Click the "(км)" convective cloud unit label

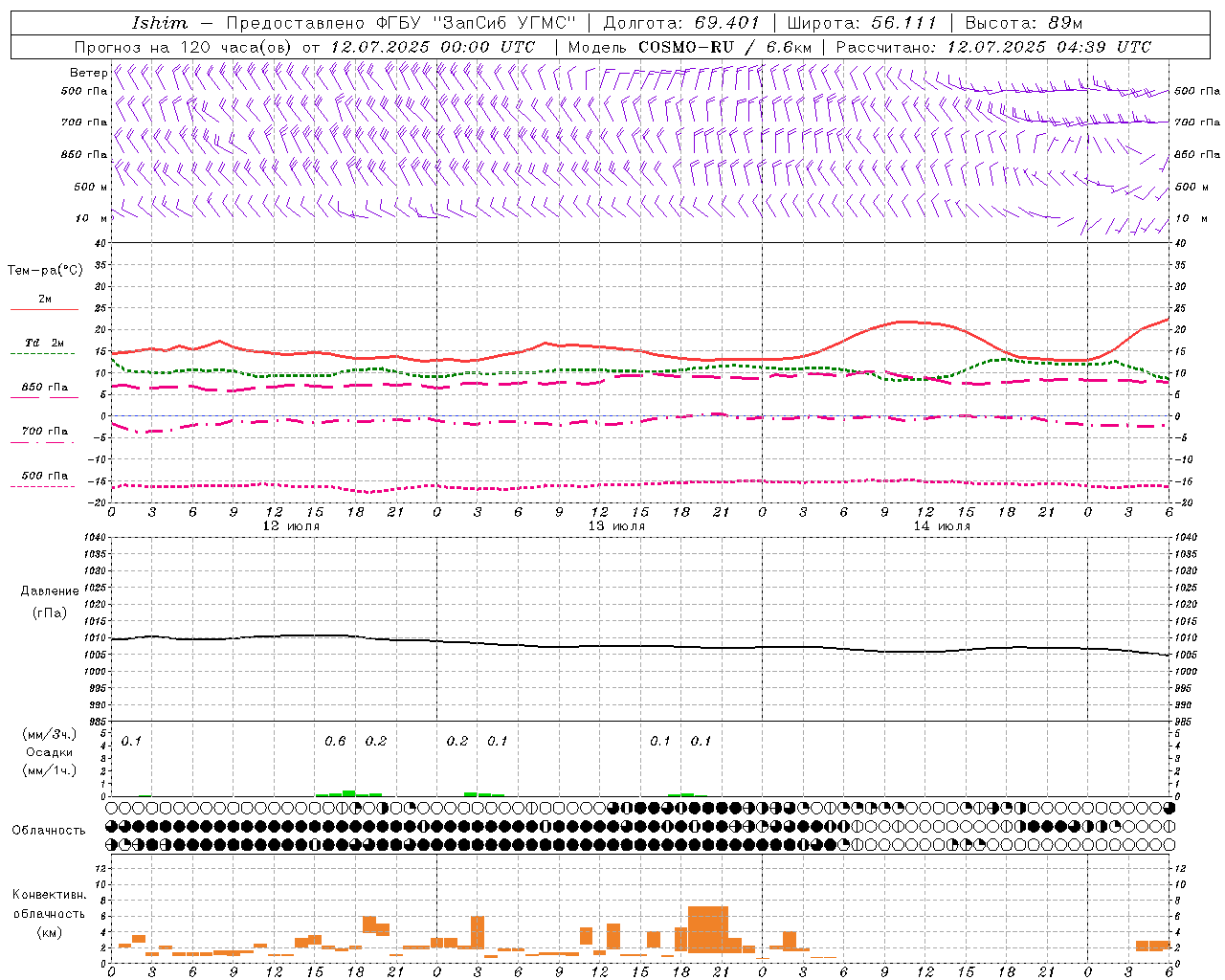(49, 932)
